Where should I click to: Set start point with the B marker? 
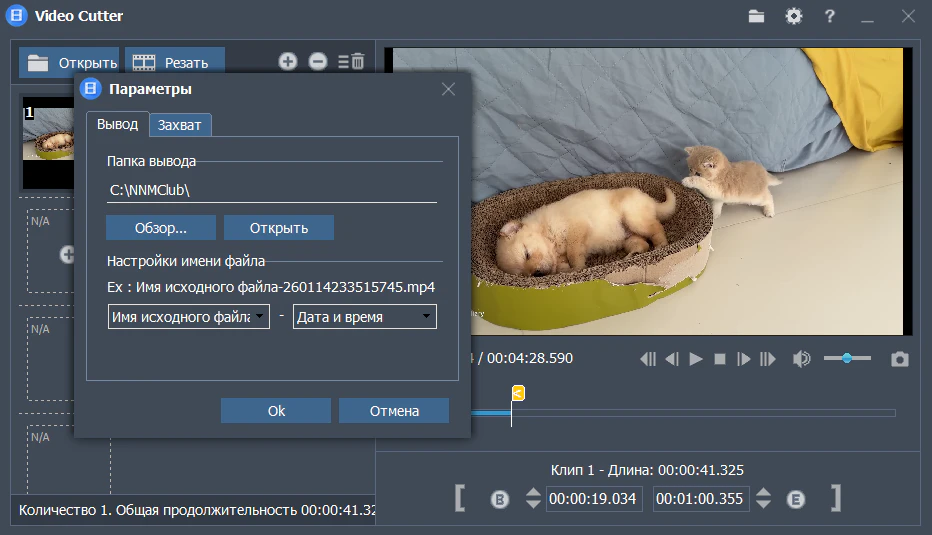coord(500,499)
